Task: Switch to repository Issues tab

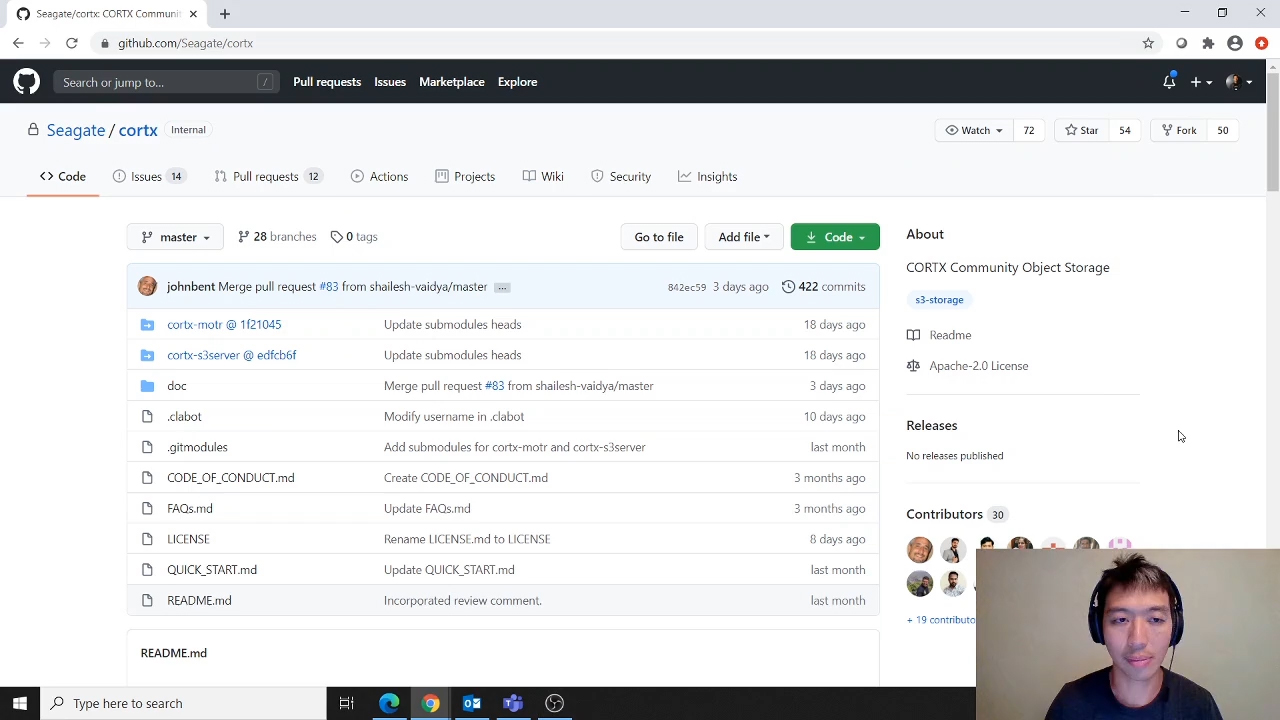Action: click(x=148, y=176)
